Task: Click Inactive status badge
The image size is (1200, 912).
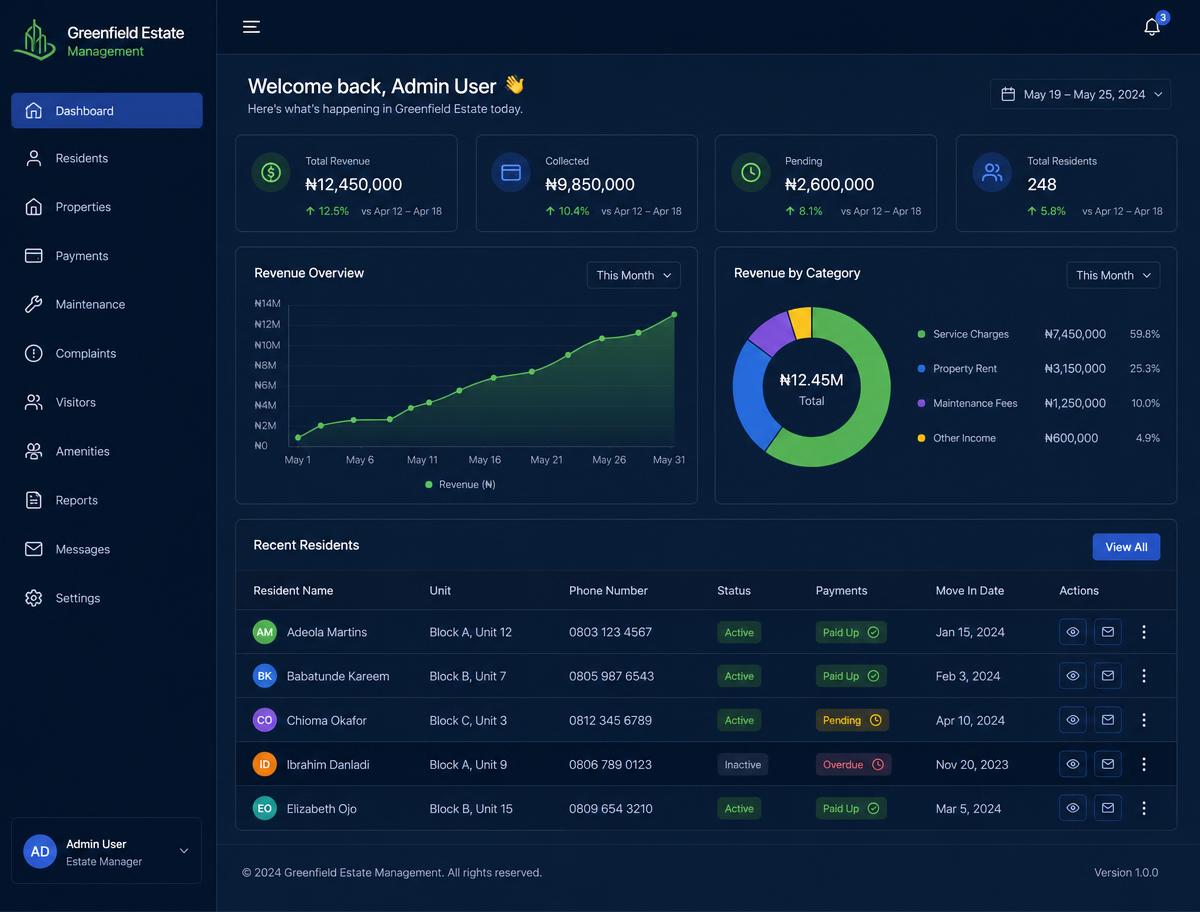Action: 743,764
